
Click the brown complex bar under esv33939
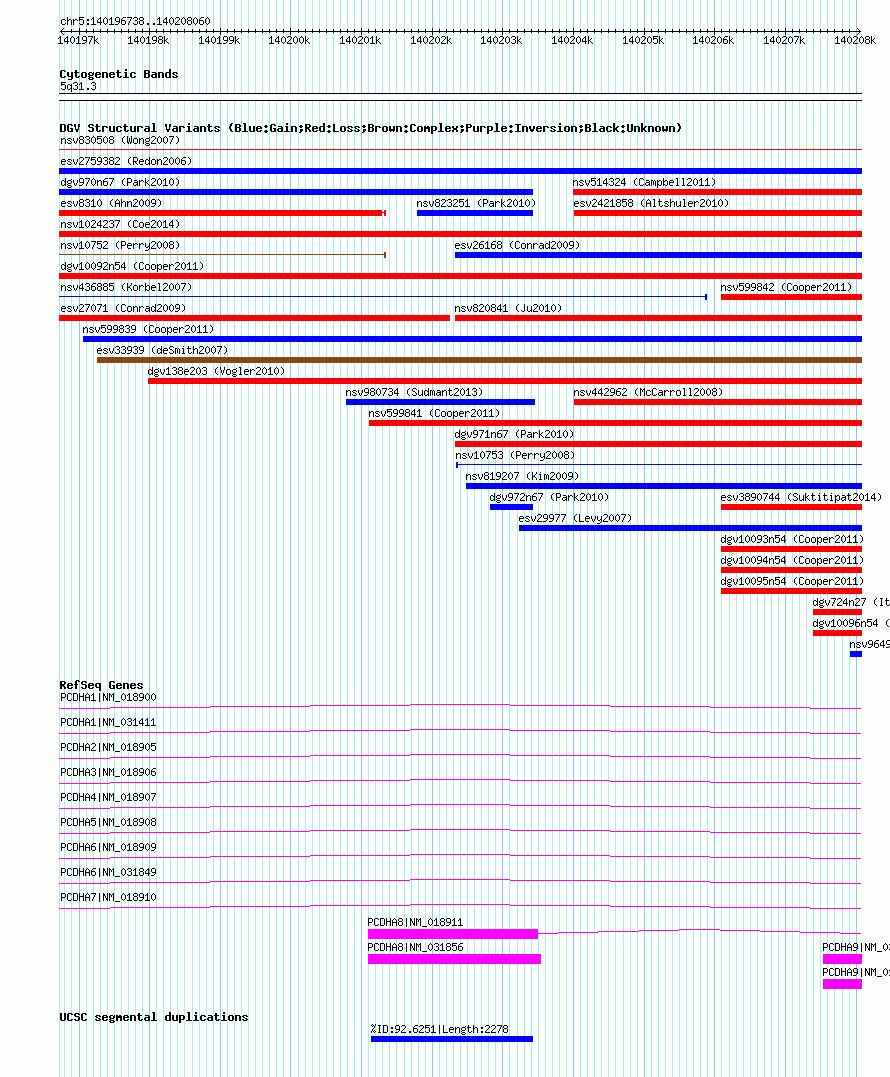pyautogui.click(x=479, y=360)
